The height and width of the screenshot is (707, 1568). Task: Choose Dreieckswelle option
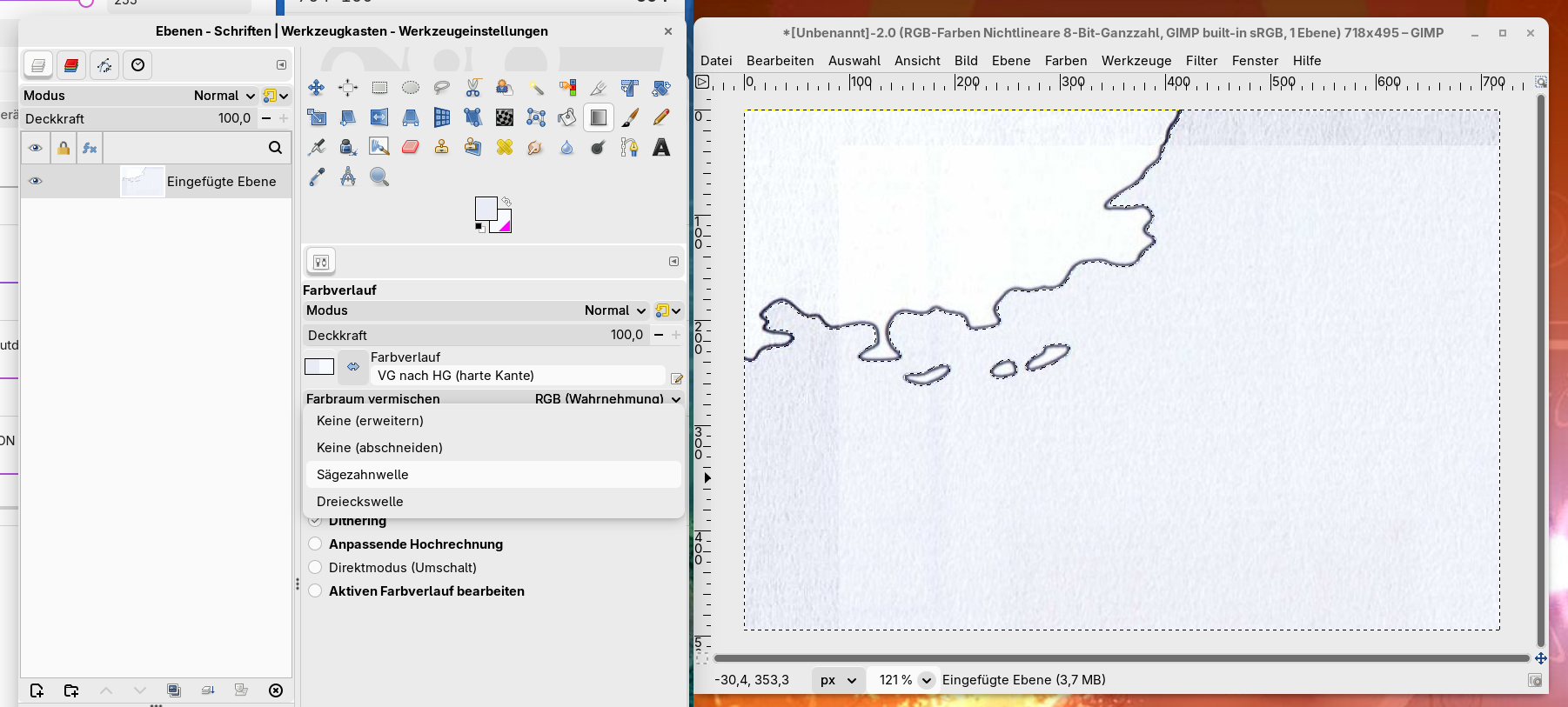(x=493, y=502)
